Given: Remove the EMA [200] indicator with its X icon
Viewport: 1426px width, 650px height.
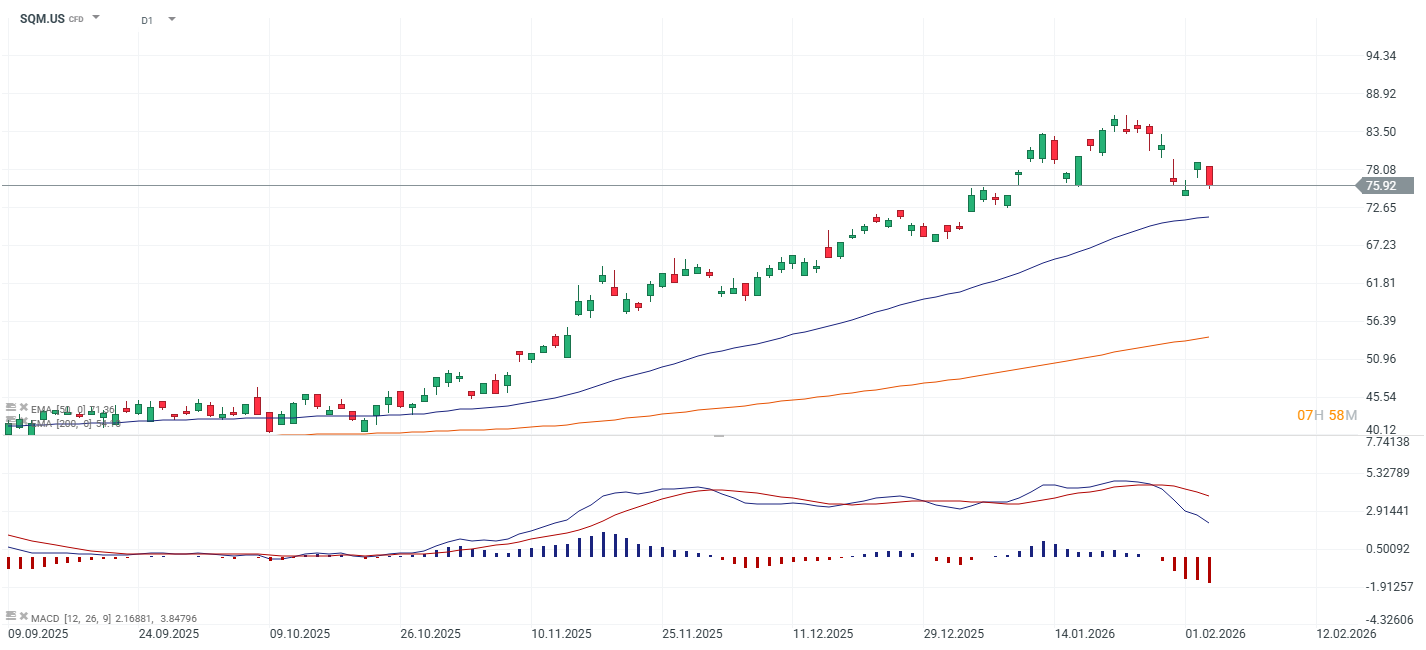Looking at the screenshot, I should (24, 423).
